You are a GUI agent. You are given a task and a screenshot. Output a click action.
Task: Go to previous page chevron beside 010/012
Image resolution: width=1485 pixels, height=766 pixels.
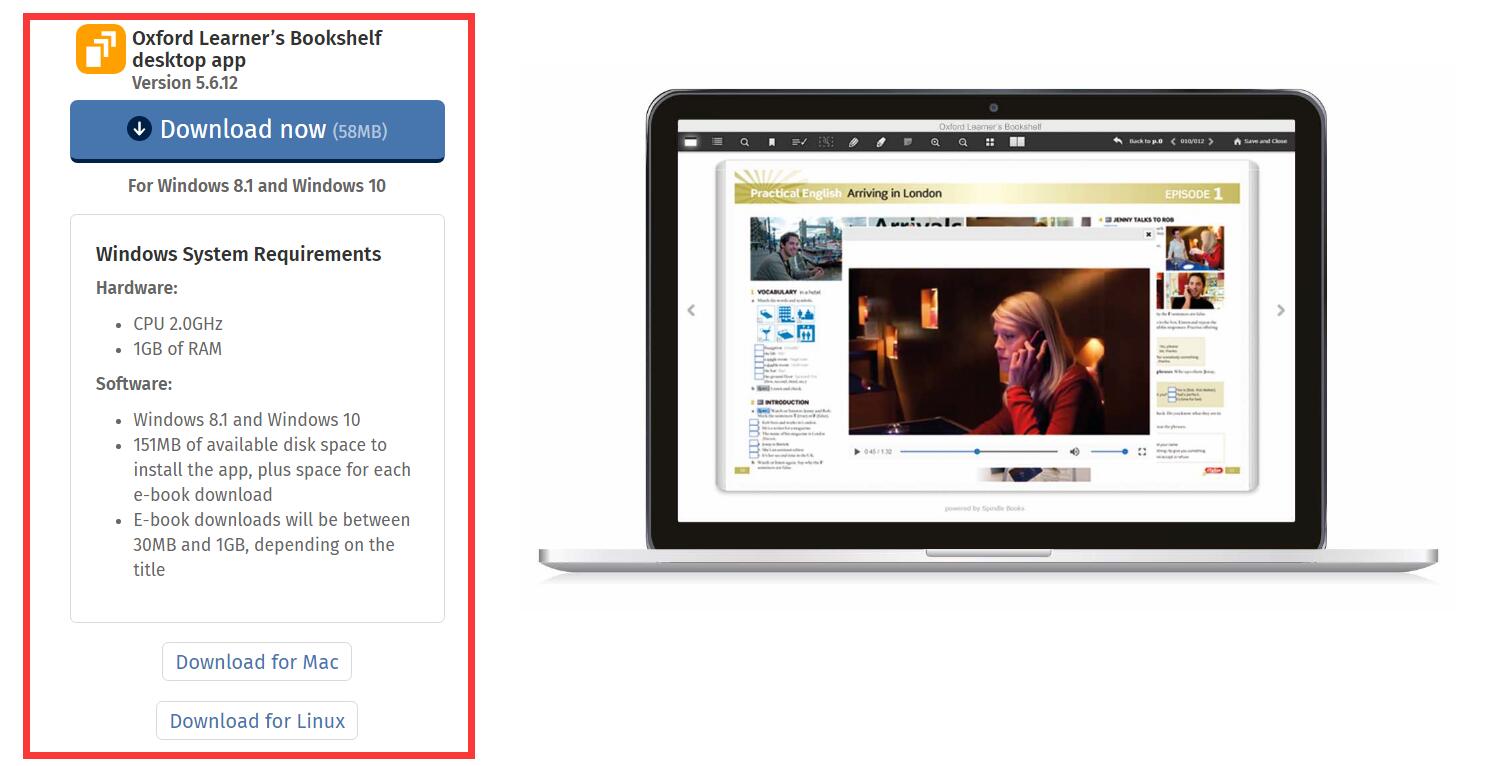coord(1173,142)
